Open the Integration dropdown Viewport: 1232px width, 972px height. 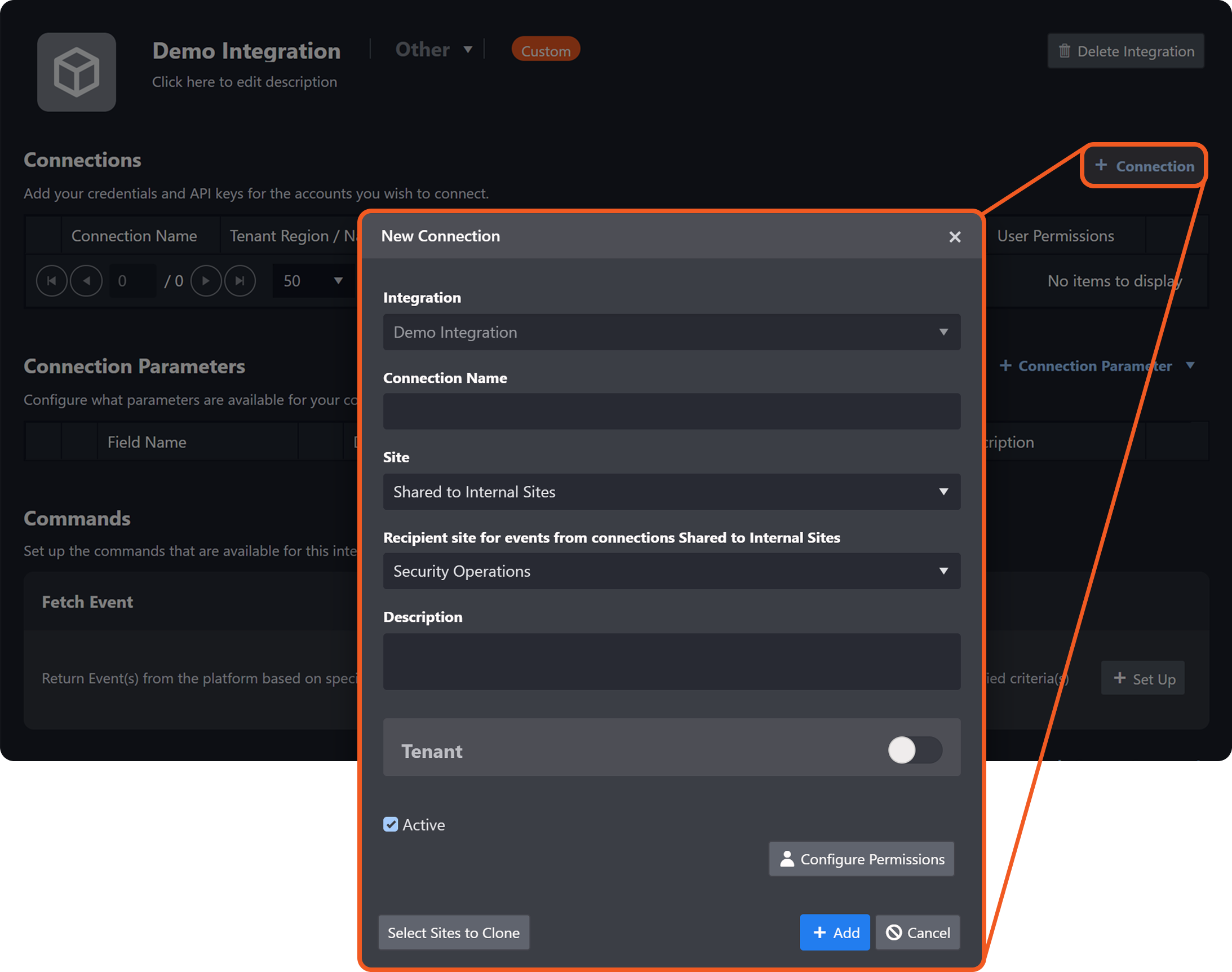[x=671, y=332]
